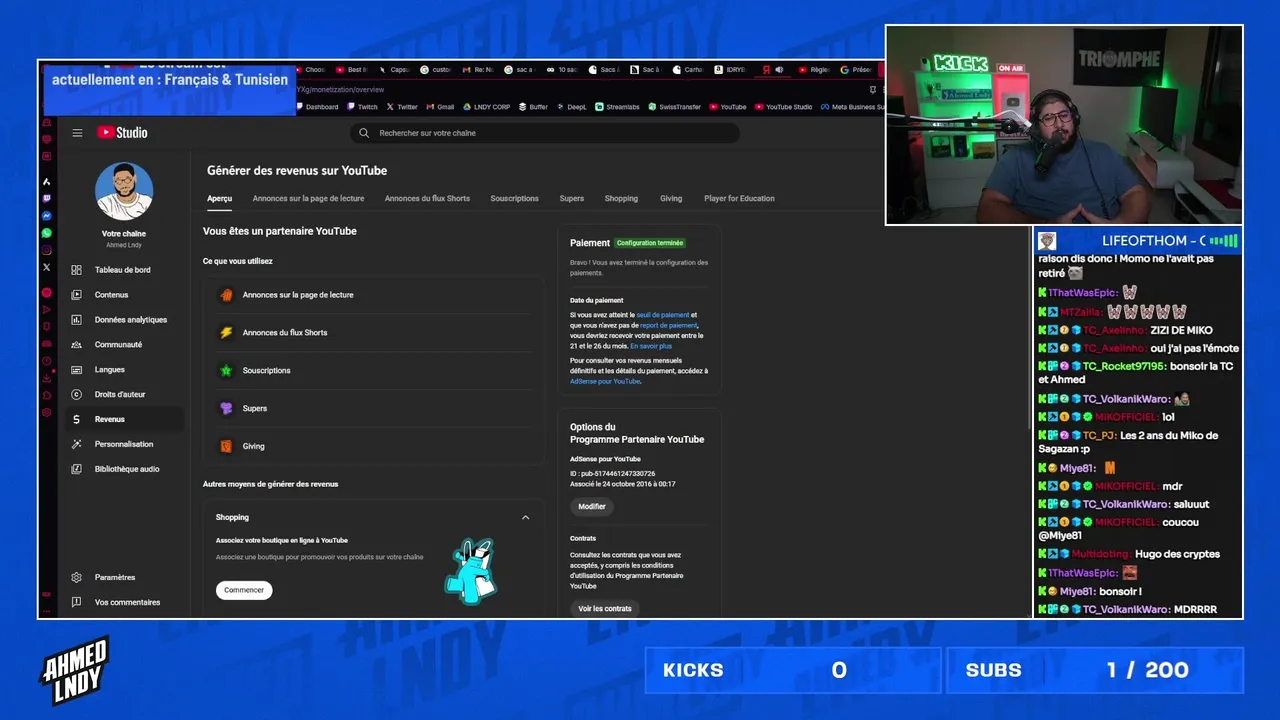This screenshot has height=720, width=1280.
Task: Collapse the Shopping section chevron
Action: tap(525, 517)
